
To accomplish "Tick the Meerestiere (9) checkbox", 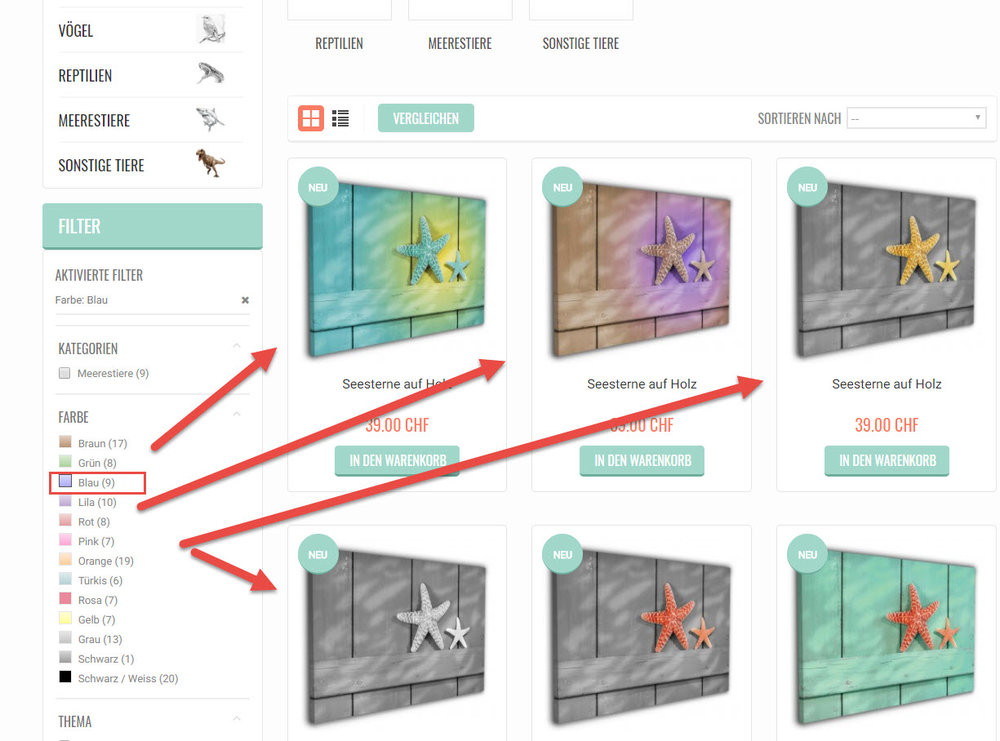I will pyautogui.click(x=64, y=373).
